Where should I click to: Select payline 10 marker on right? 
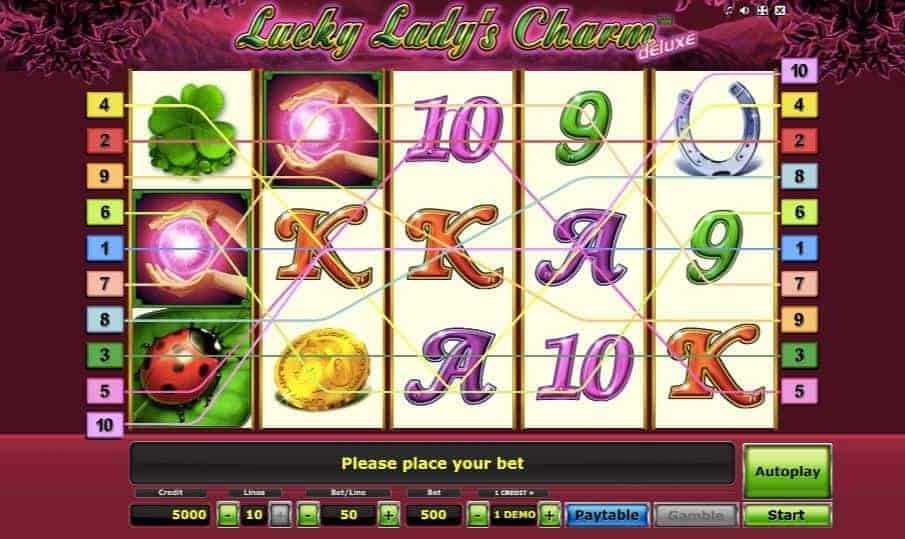point(799,70)
